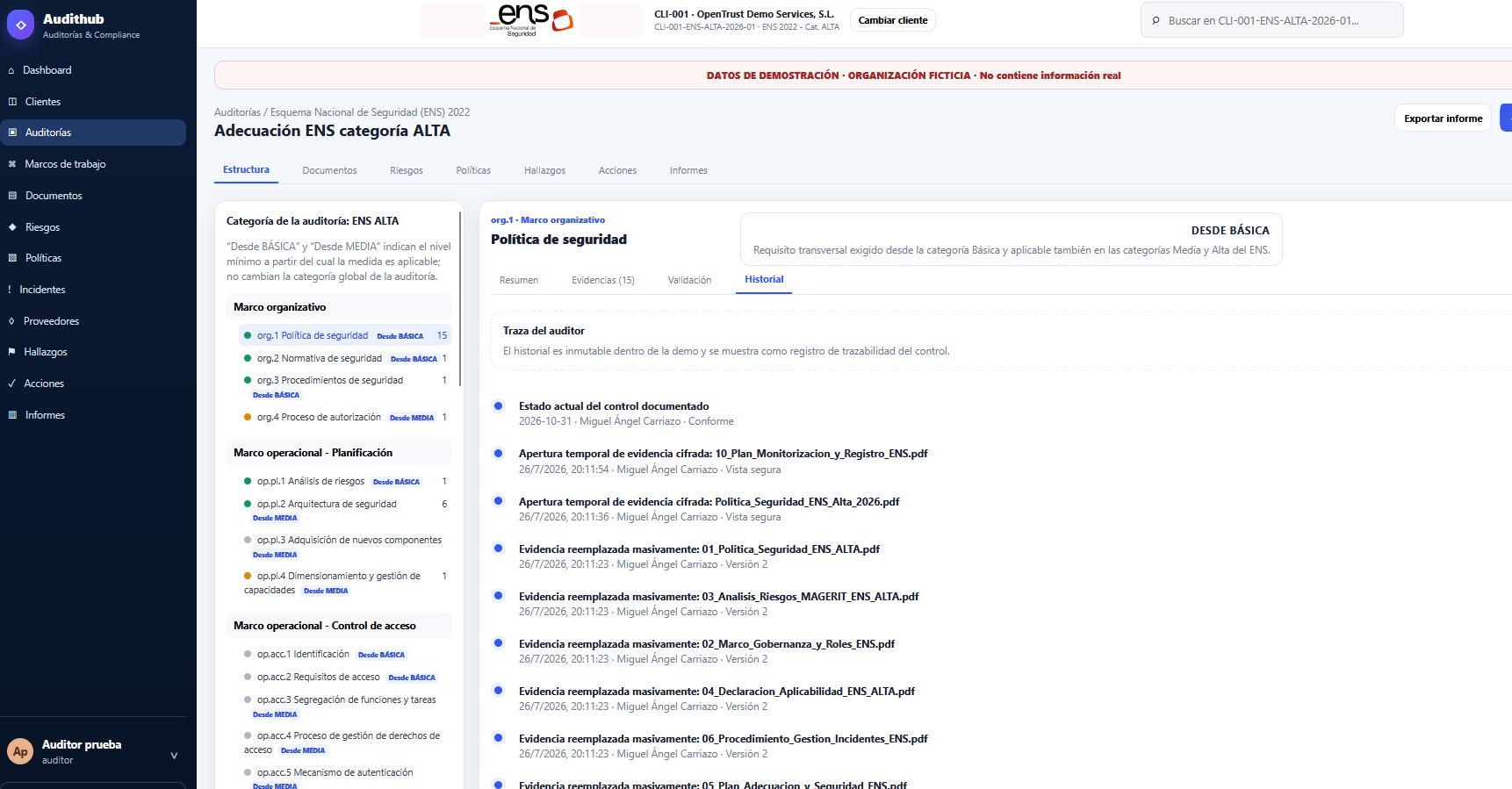Open the Riesgos tab of the audit
1512x789 pixels.
[407, 170]
